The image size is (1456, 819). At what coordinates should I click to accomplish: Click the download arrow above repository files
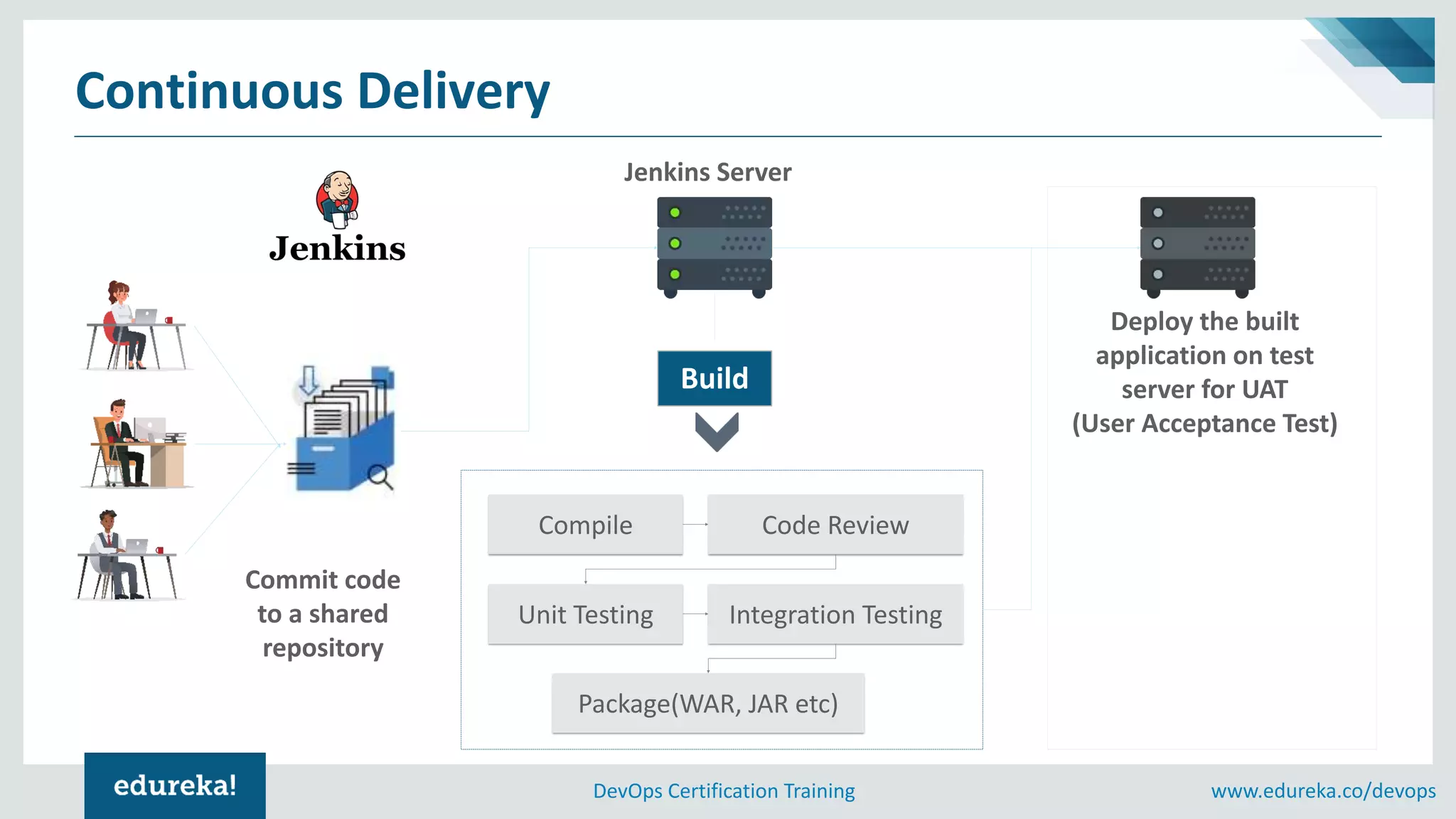(x=309, y=380)
